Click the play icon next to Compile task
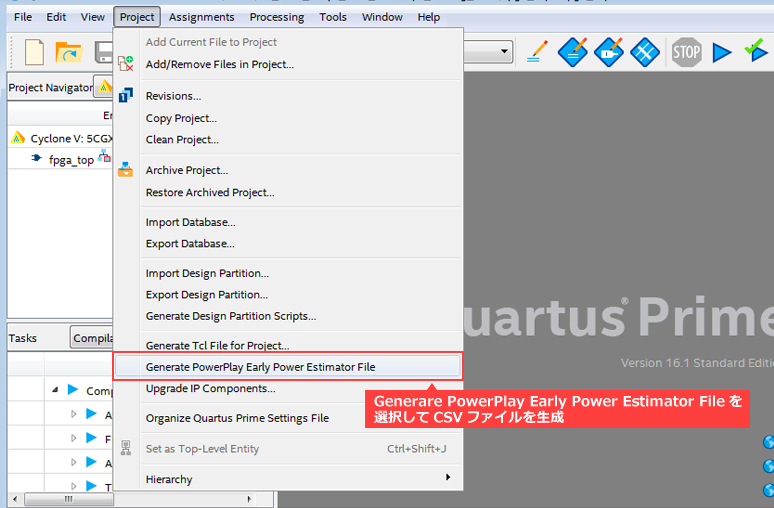Image resolution: width=774 pixels, height=508 pixels. 73,390
